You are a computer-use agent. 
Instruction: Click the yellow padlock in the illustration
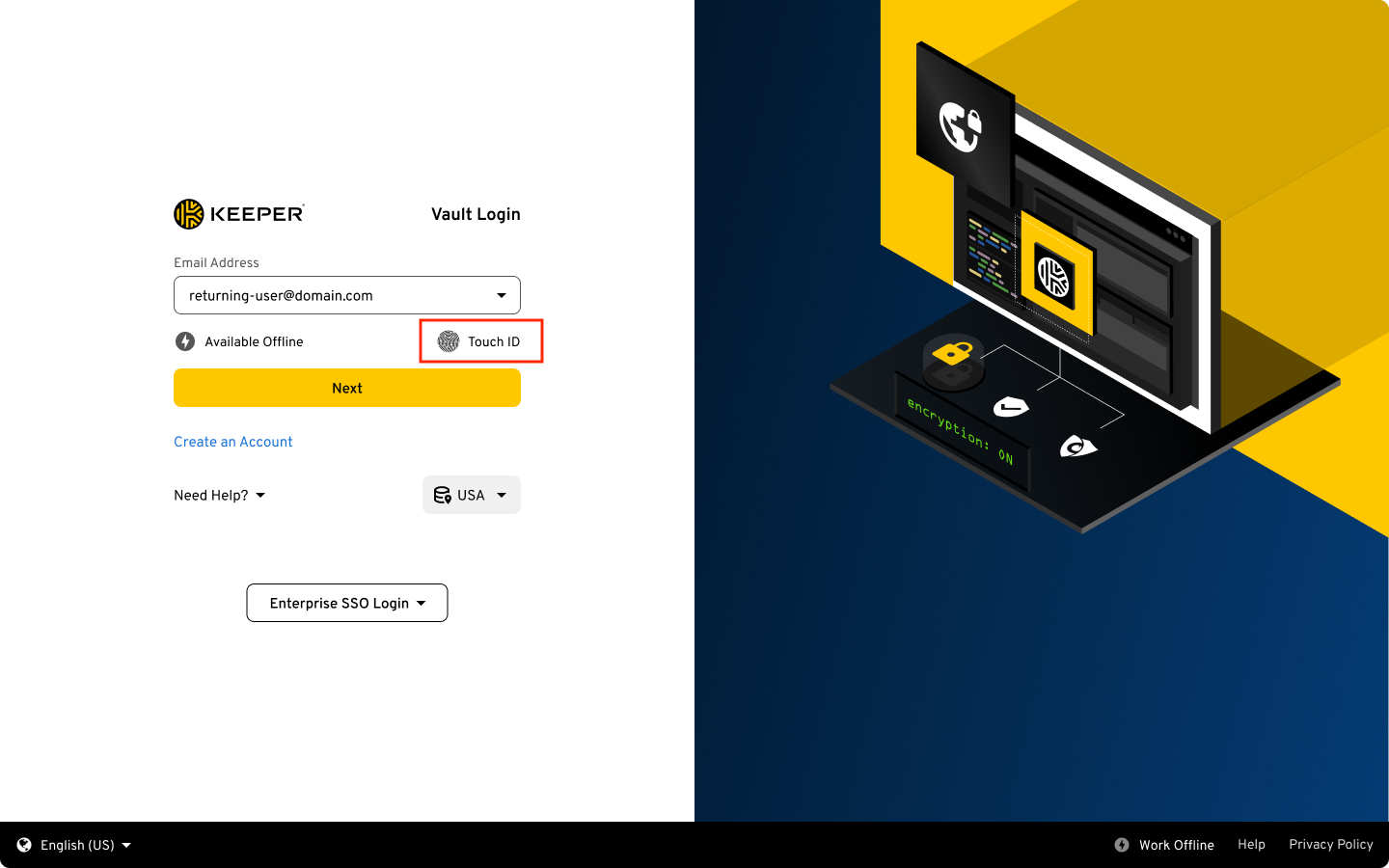coord(952,353)
